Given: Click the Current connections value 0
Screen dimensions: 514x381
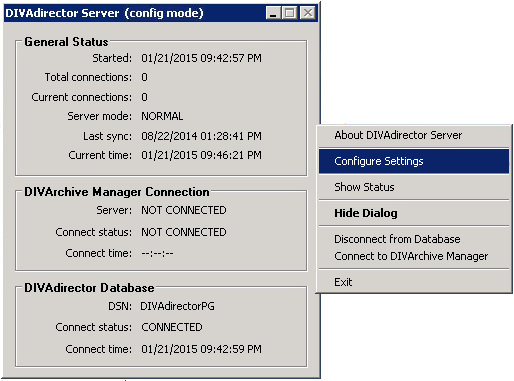Looking at the screenshot, I should pos(144,97).
